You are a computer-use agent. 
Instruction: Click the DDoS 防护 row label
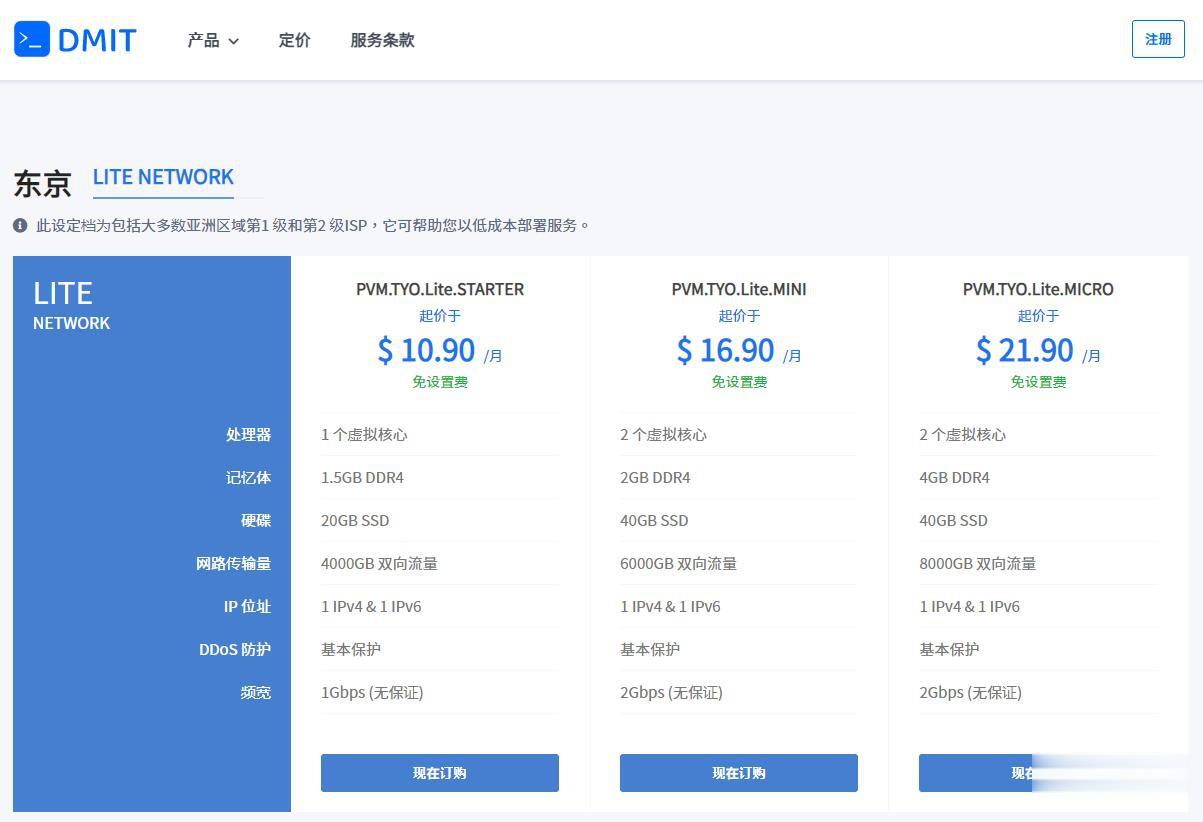[235, 650]
